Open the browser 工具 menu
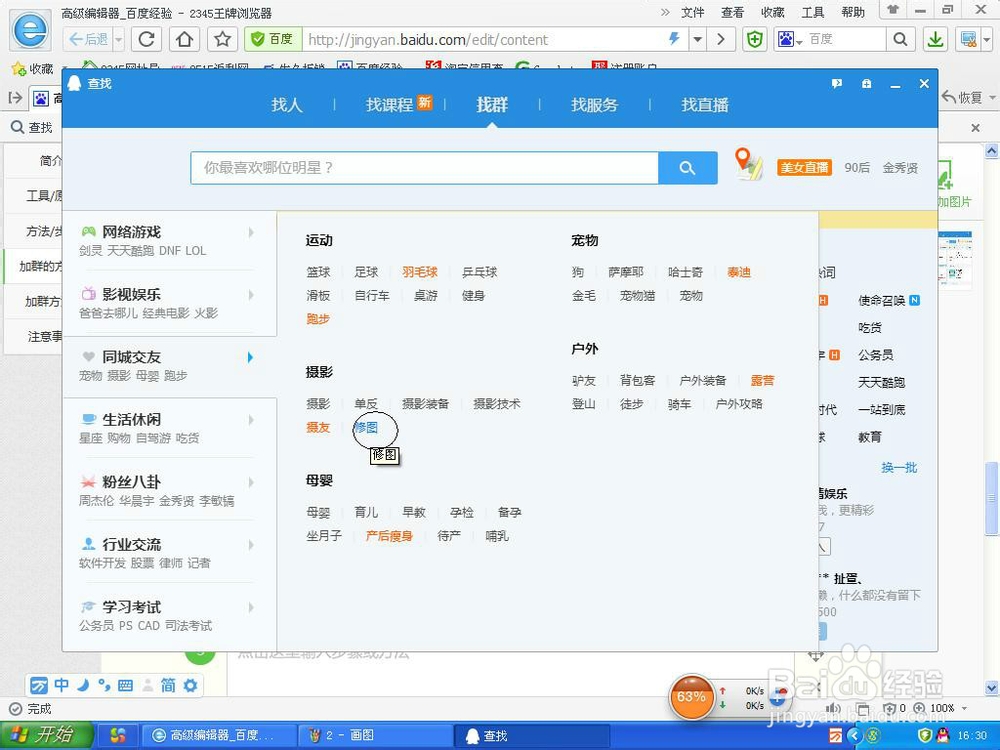The height and width of the screenshot is (750, 1000). coord(812,12)
